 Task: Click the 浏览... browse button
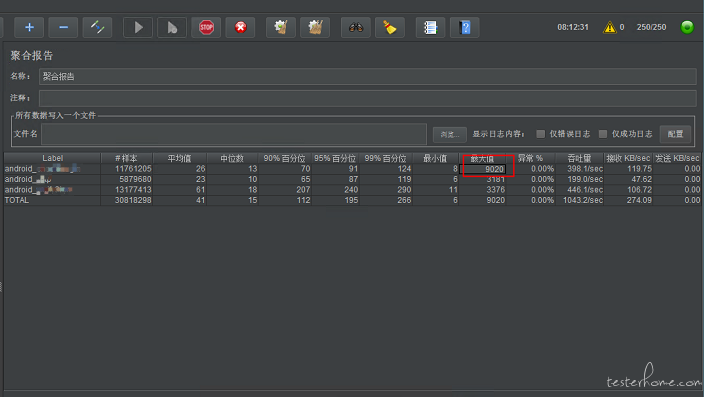click(x=449, y=134)
